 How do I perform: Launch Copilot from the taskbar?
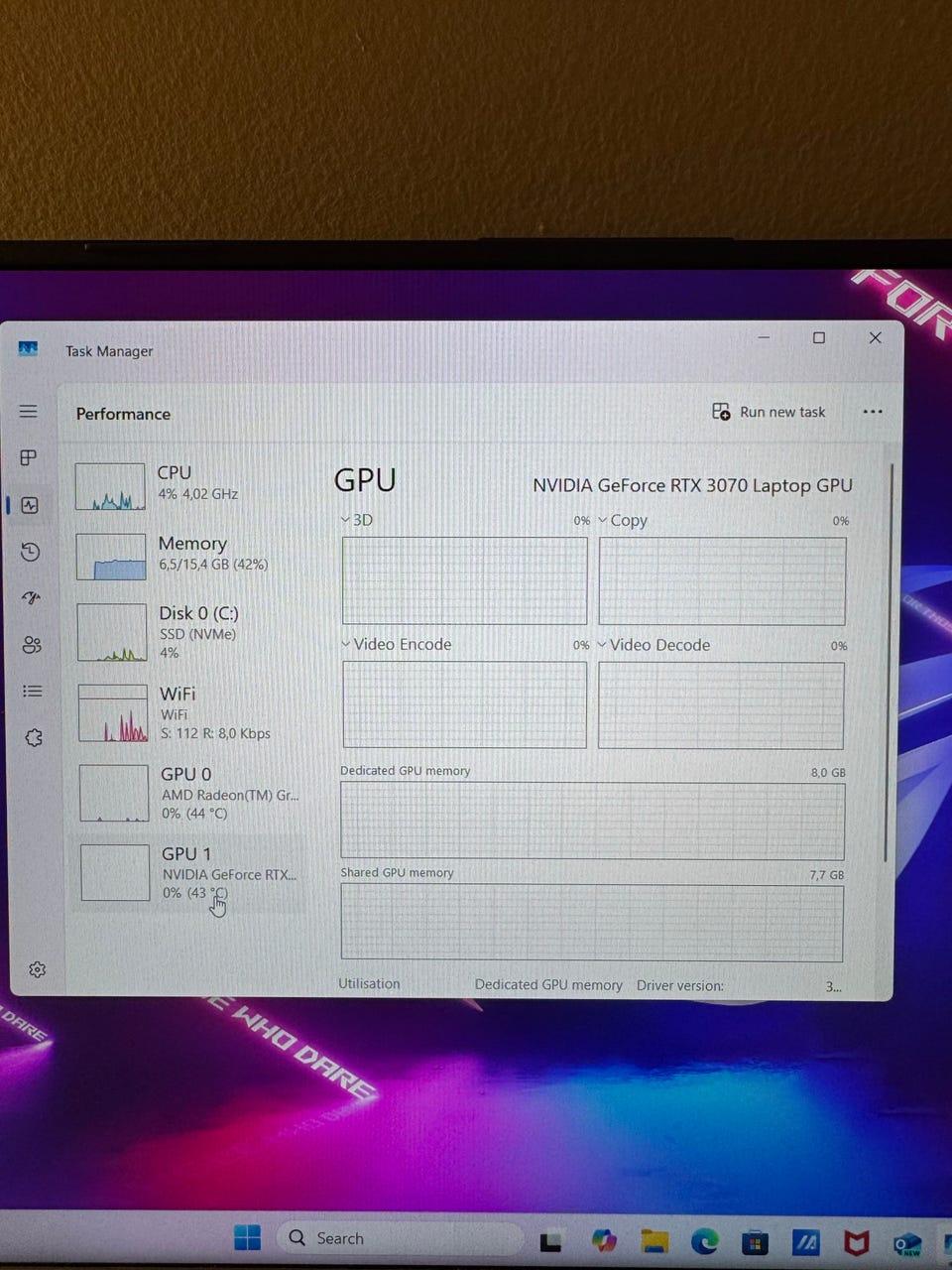coord(604,1239)
